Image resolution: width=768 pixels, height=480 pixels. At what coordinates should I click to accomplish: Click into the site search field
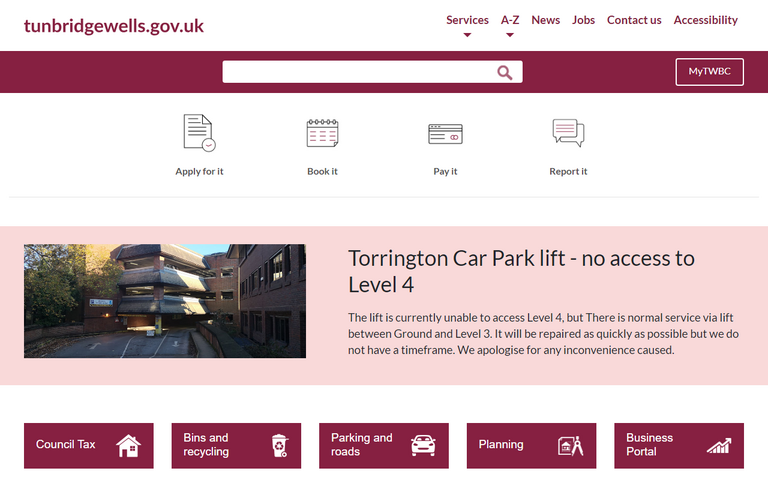point(358,72)
